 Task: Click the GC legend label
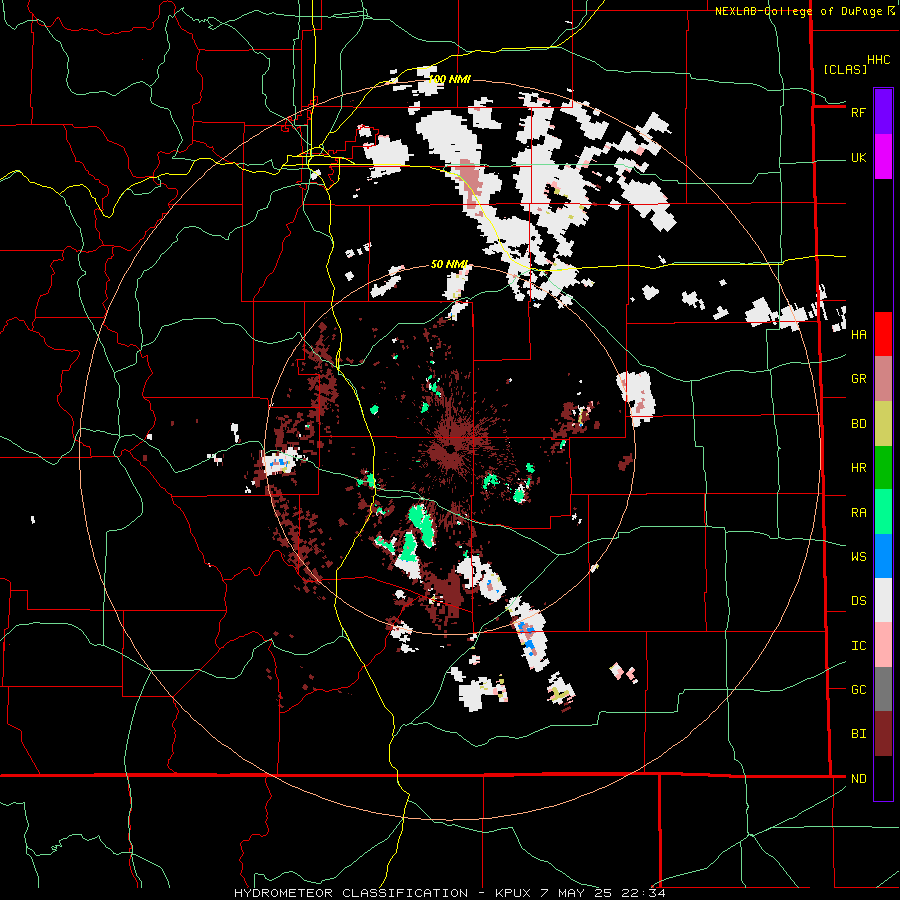click(x=858, y=689)
